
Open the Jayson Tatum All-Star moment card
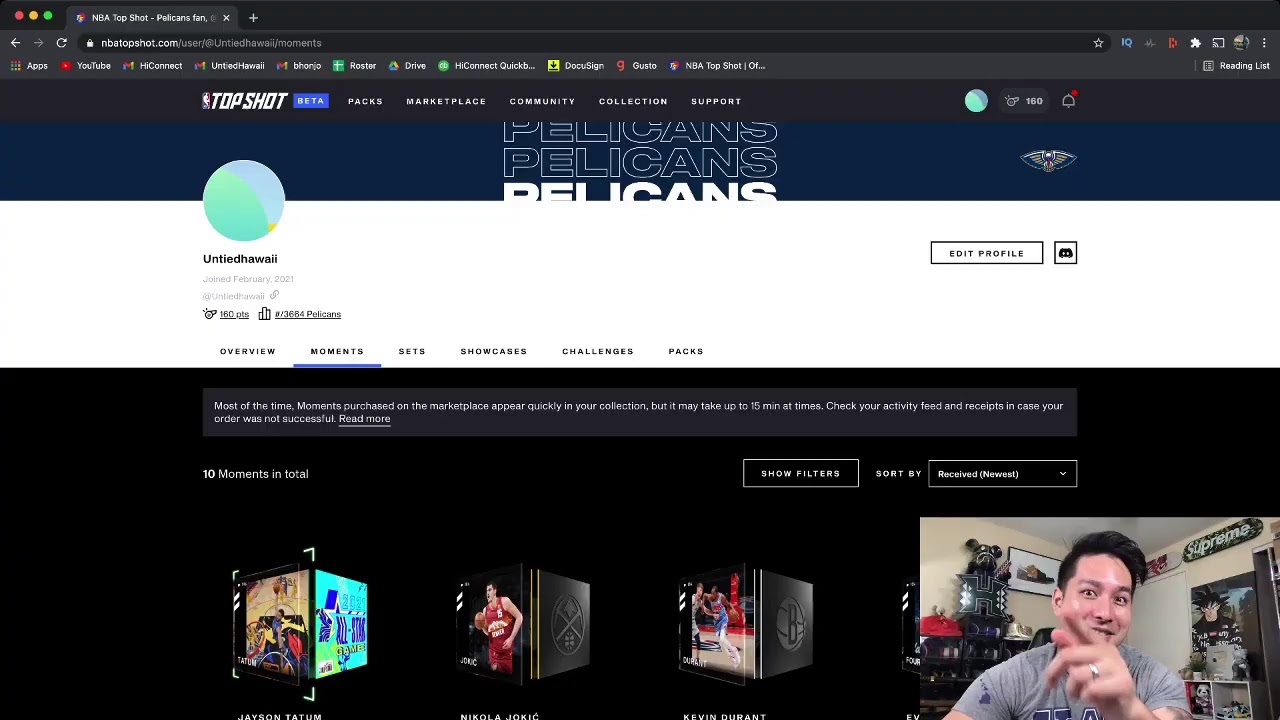300,625
